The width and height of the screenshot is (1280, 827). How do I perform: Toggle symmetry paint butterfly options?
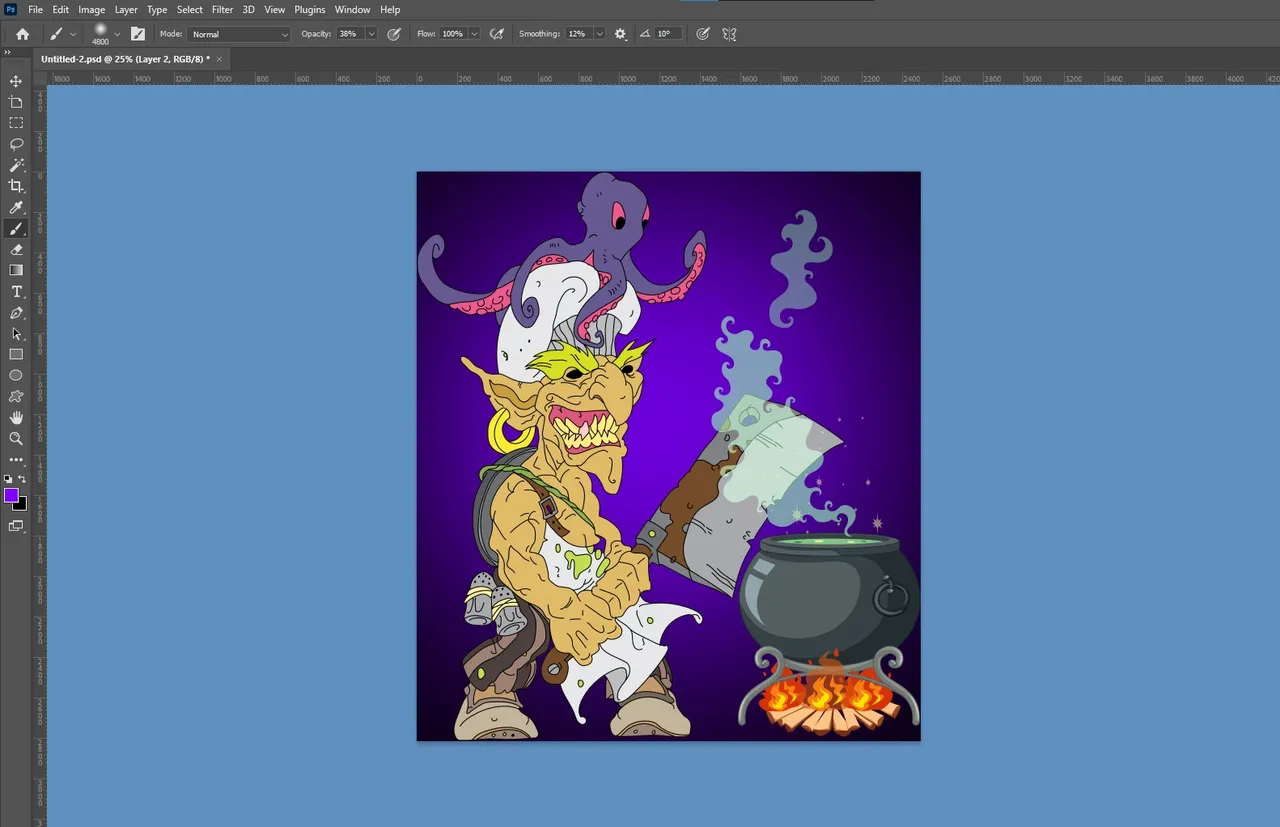(729, 34)
